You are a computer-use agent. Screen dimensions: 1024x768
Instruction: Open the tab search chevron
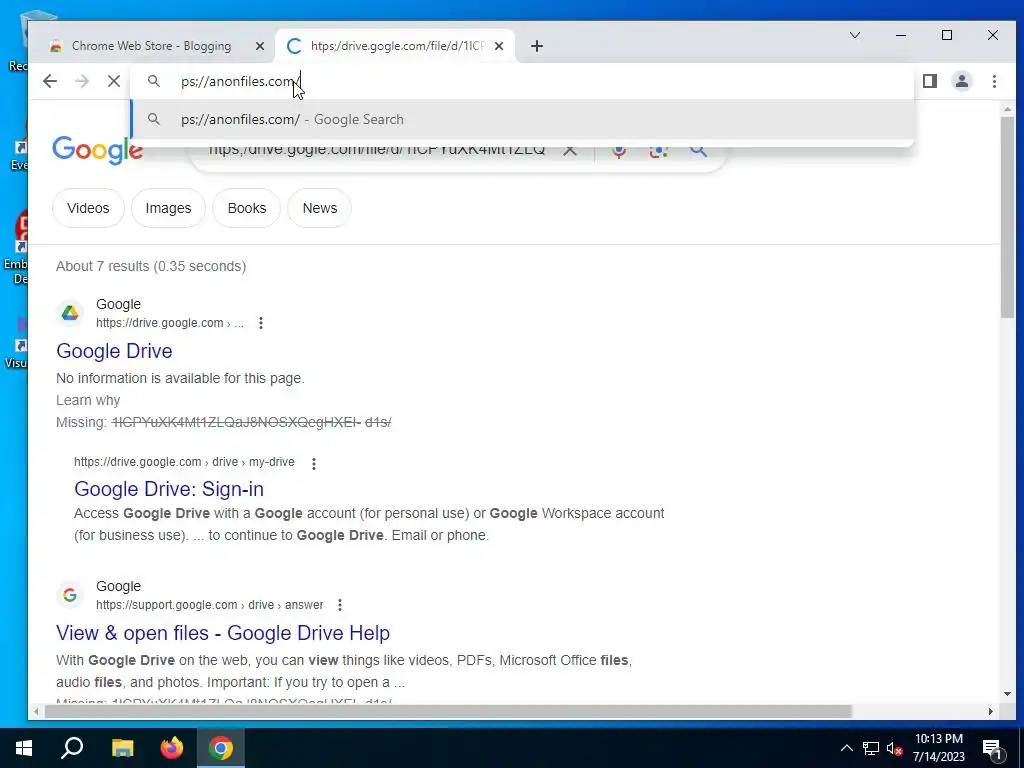[x=855, y=35]
